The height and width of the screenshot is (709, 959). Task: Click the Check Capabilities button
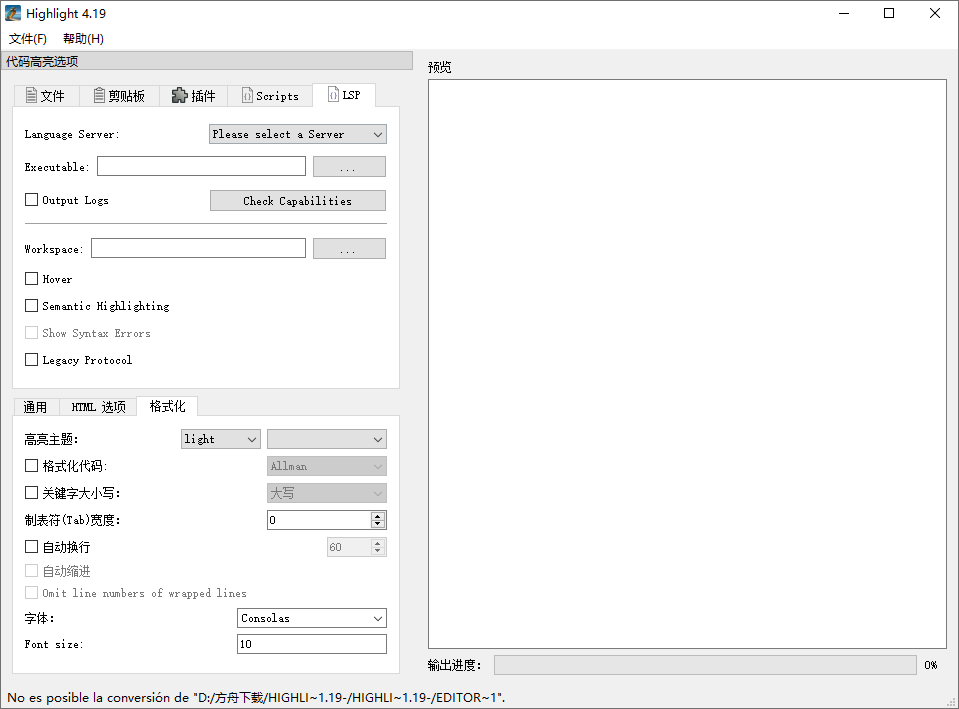click(298, 201)
